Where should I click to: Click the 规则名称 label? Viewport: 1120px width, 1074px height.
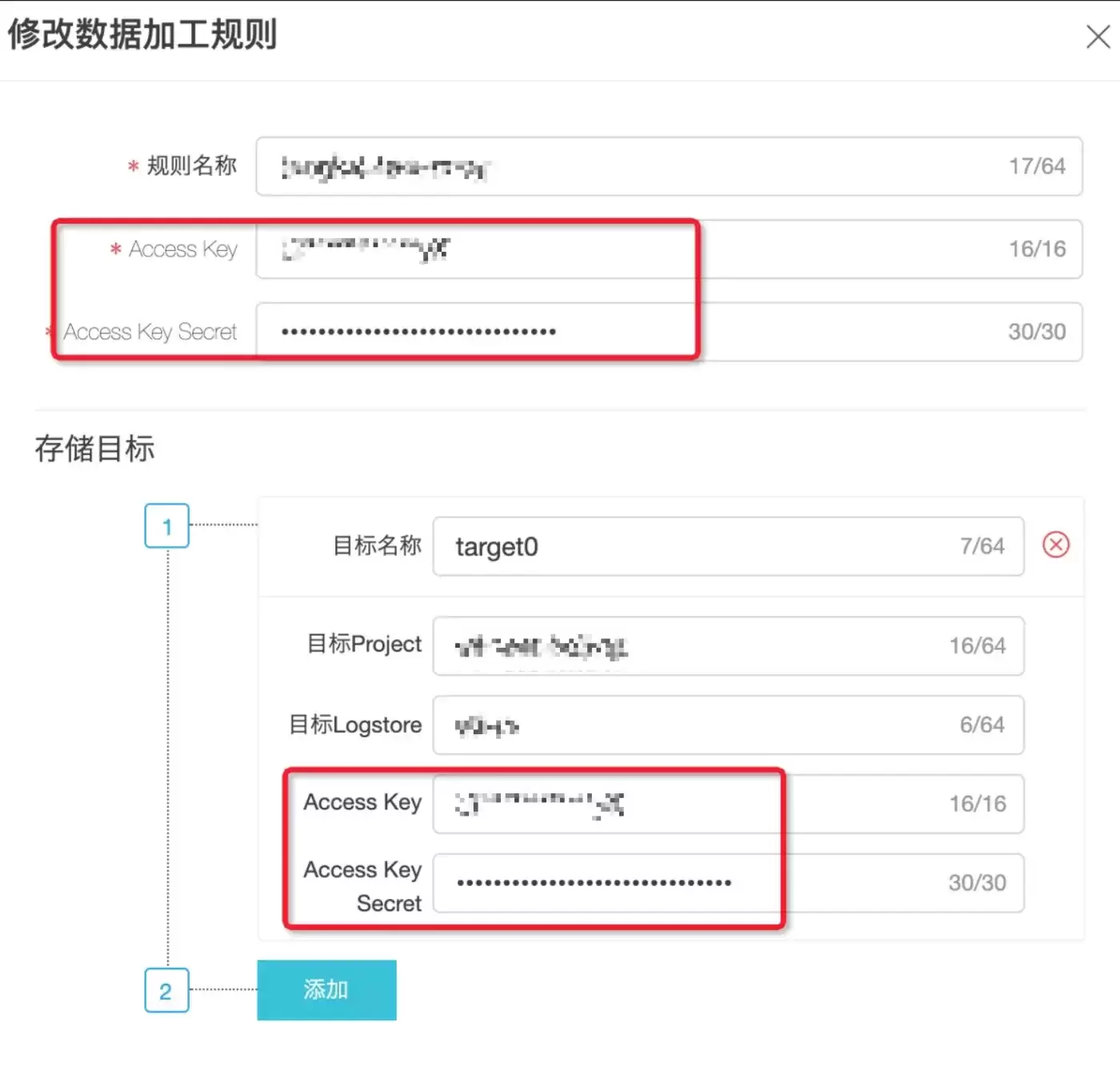(192, 166)
